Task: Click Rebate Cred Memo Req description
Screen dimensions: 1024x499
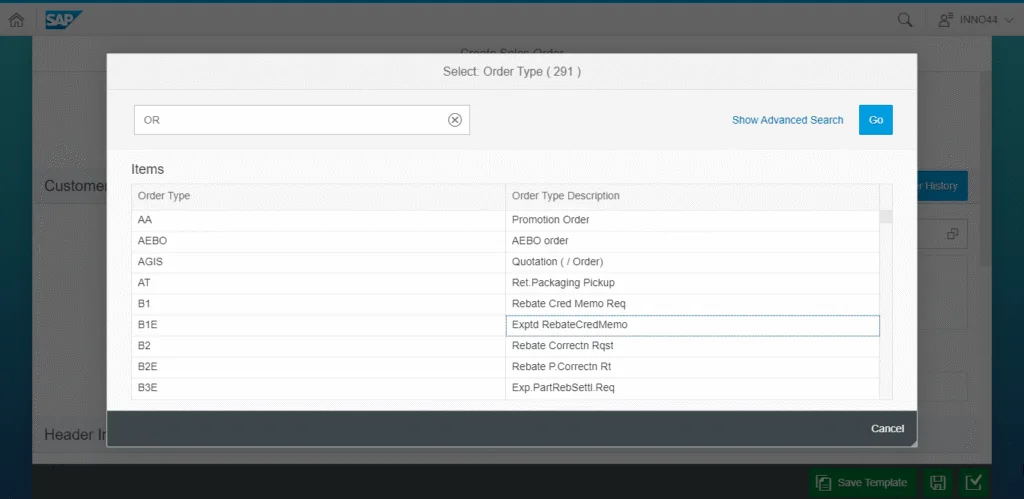Action: coord(569,304)
